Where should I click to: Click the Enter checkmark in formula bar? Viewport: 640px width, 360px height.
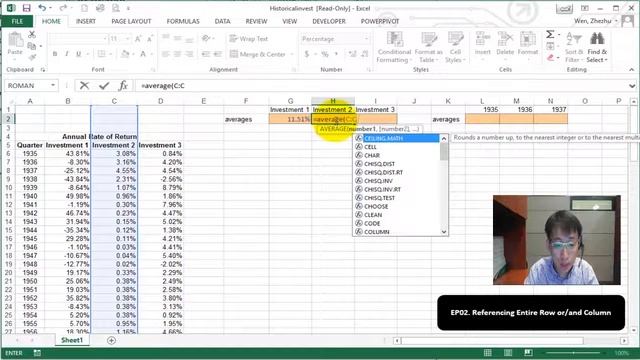click(x=104, y=85)
